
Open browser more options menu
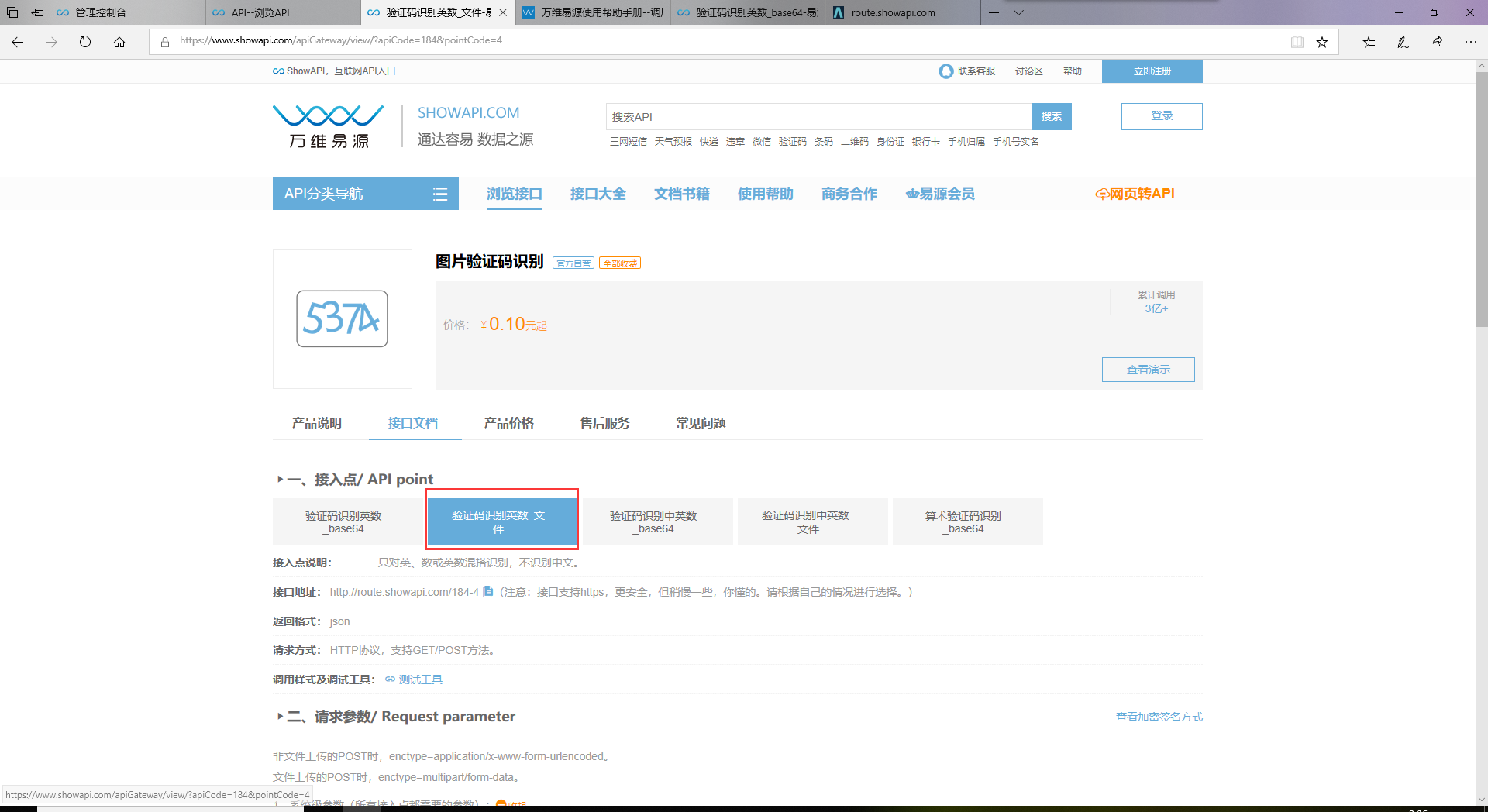1470,42
